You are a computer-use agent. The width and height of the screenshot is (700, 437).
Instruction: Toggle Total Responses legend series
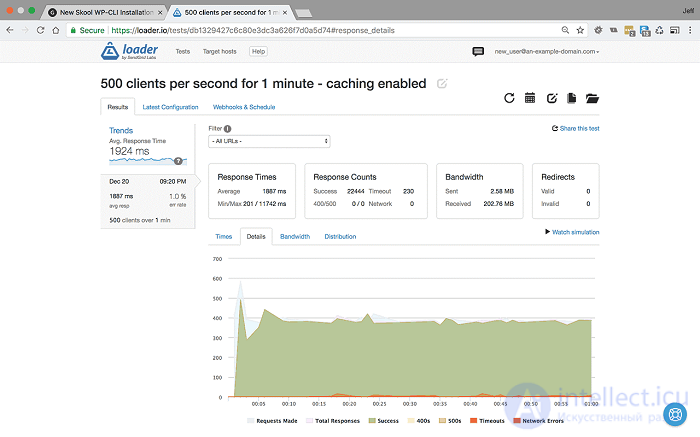(333, 420)
